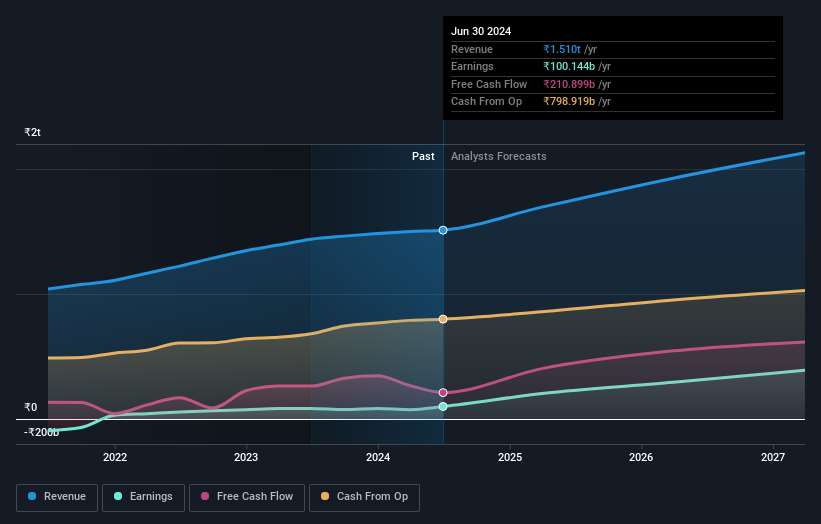Click the orange Cash From Op data point
Screen dimensions: 821x524
(443, 319)
